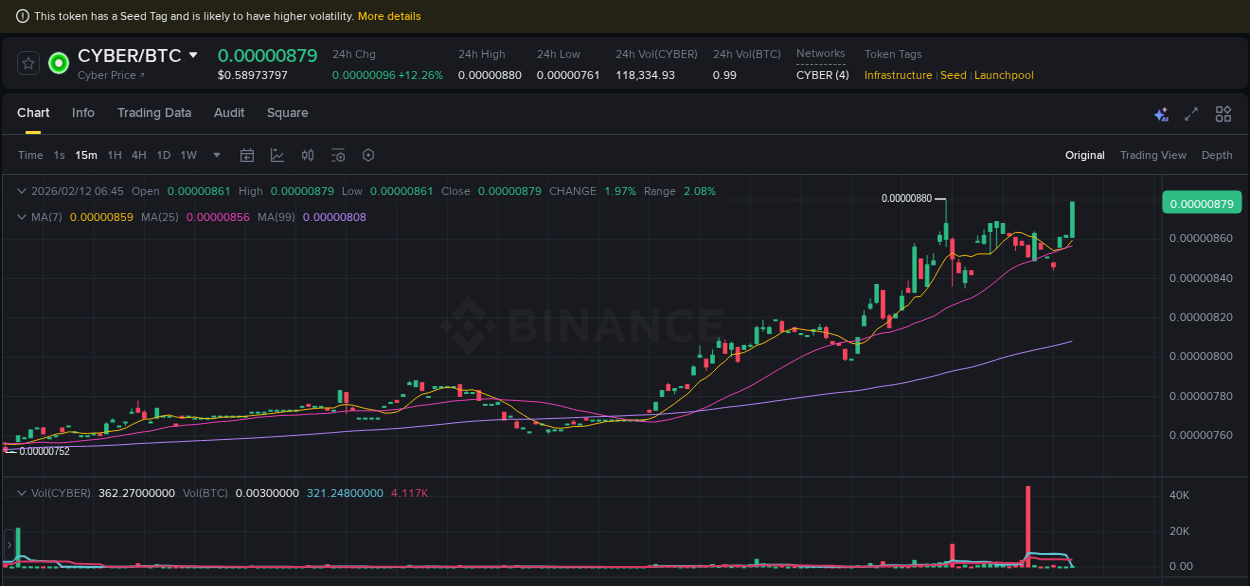Image resolution: width=1250 pixels, height=586 pixels.
Task: Click the favorite star icon next to CYBER/BTC
Action: click(28, 62)
